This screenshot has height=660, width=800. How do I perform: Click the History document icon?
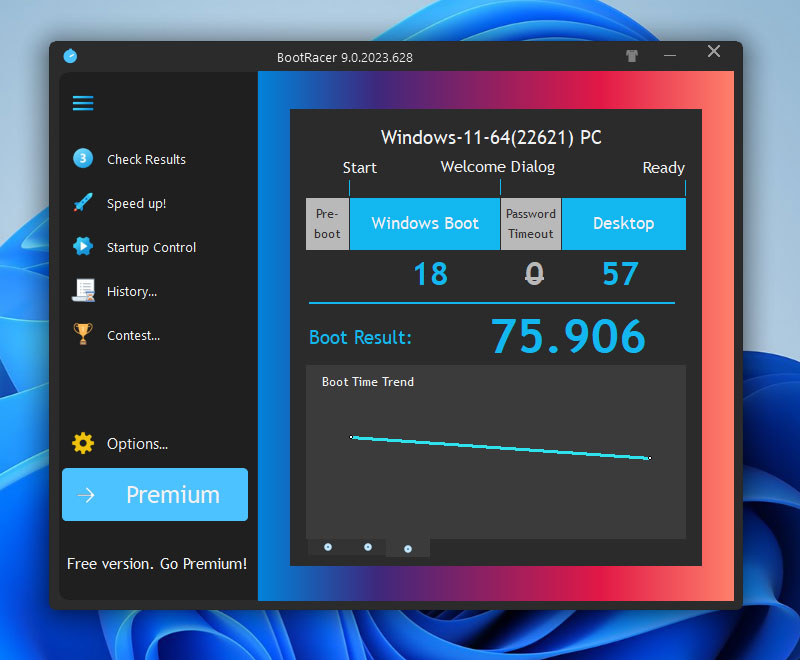[83, 290]
